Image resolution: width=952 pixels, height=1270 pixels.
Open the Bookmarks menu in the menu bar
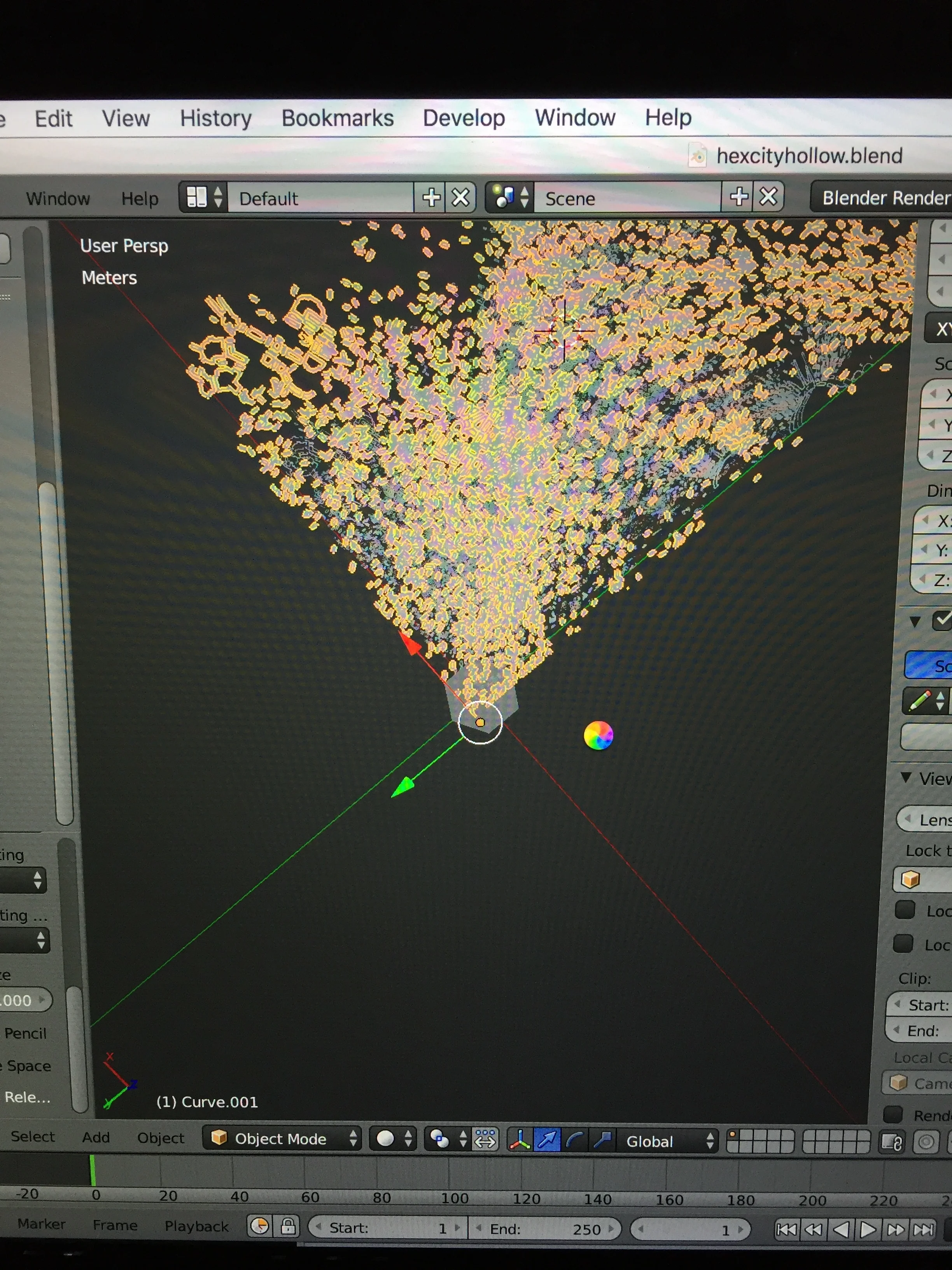[338, 118]
